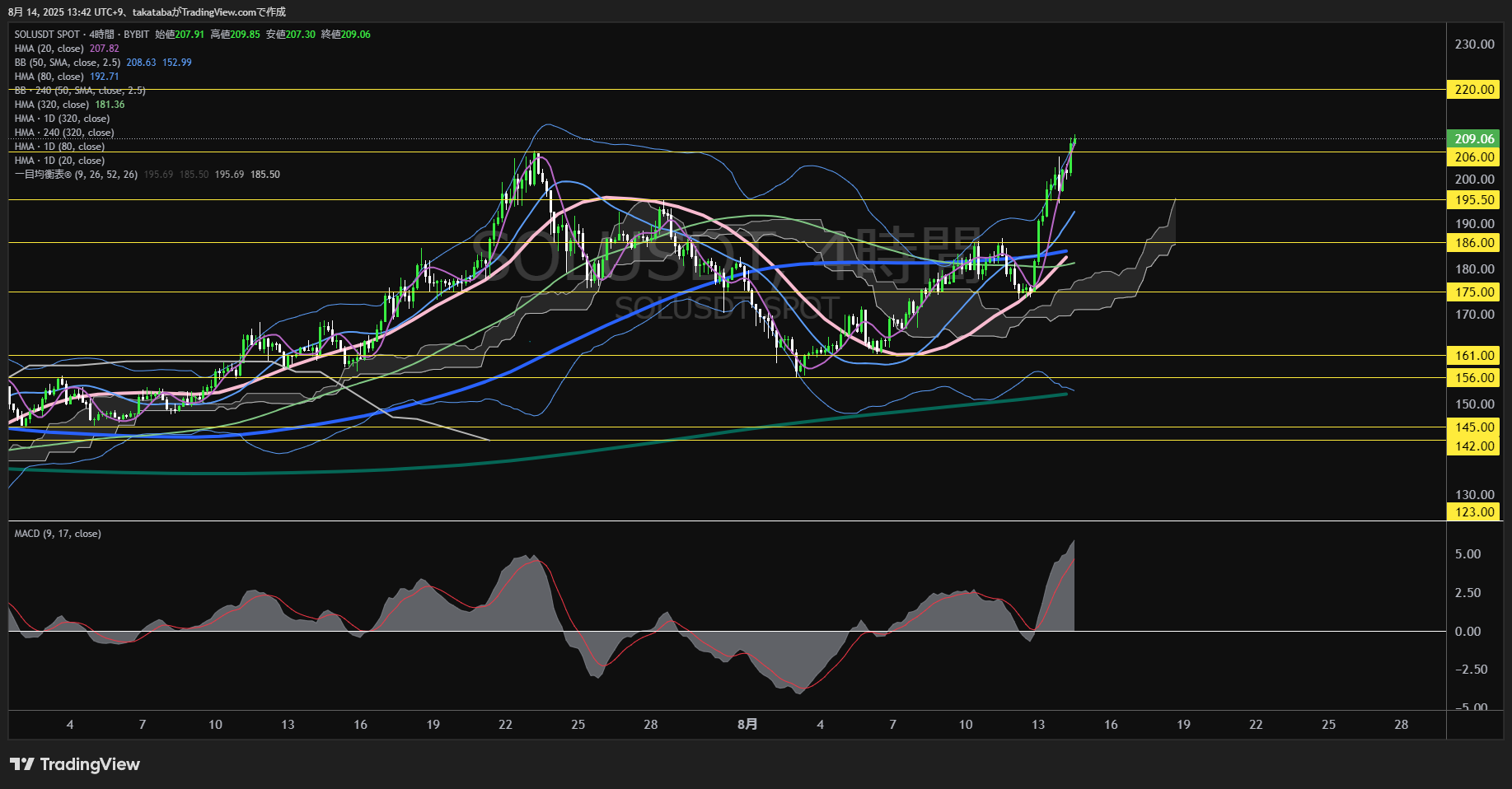The height and width of the screenshot is (789, 1512).
Task: Select the BB · 240 indicator legend row
Action: point(80,91)
